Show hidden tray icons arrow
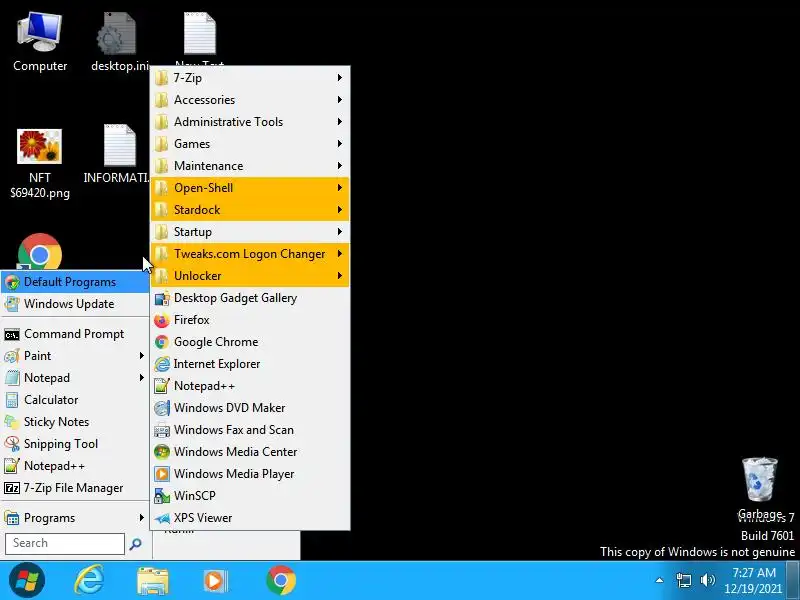This screenshot has width=800, height=600. click(660, 580)
